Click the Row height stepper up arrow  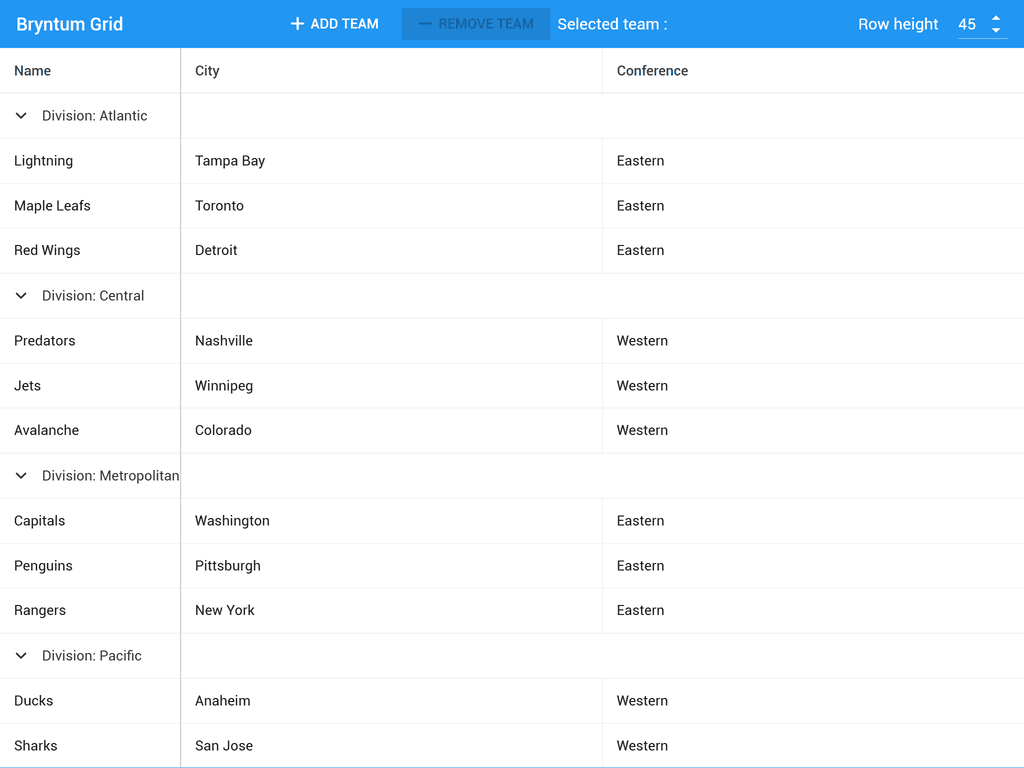click(x=995, y=18)
